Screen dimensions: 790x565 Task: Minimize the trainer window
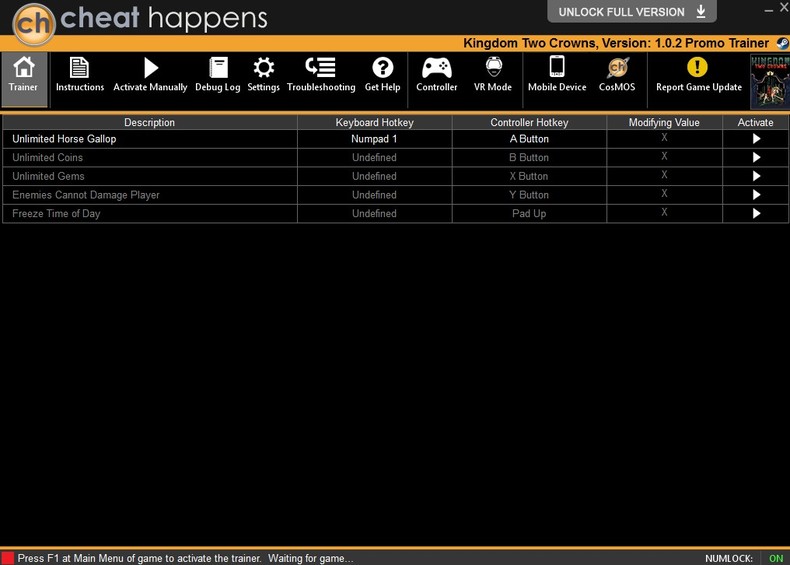click(x=768, y=10)
